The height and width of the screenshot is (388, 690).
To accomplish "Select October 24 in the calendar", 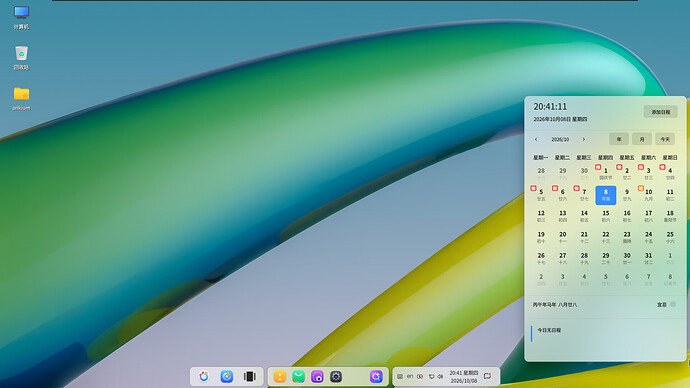I will click(649, 237).
